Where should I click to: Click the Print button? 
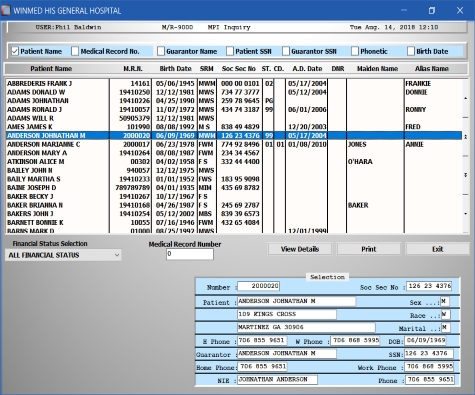[369, 249]
